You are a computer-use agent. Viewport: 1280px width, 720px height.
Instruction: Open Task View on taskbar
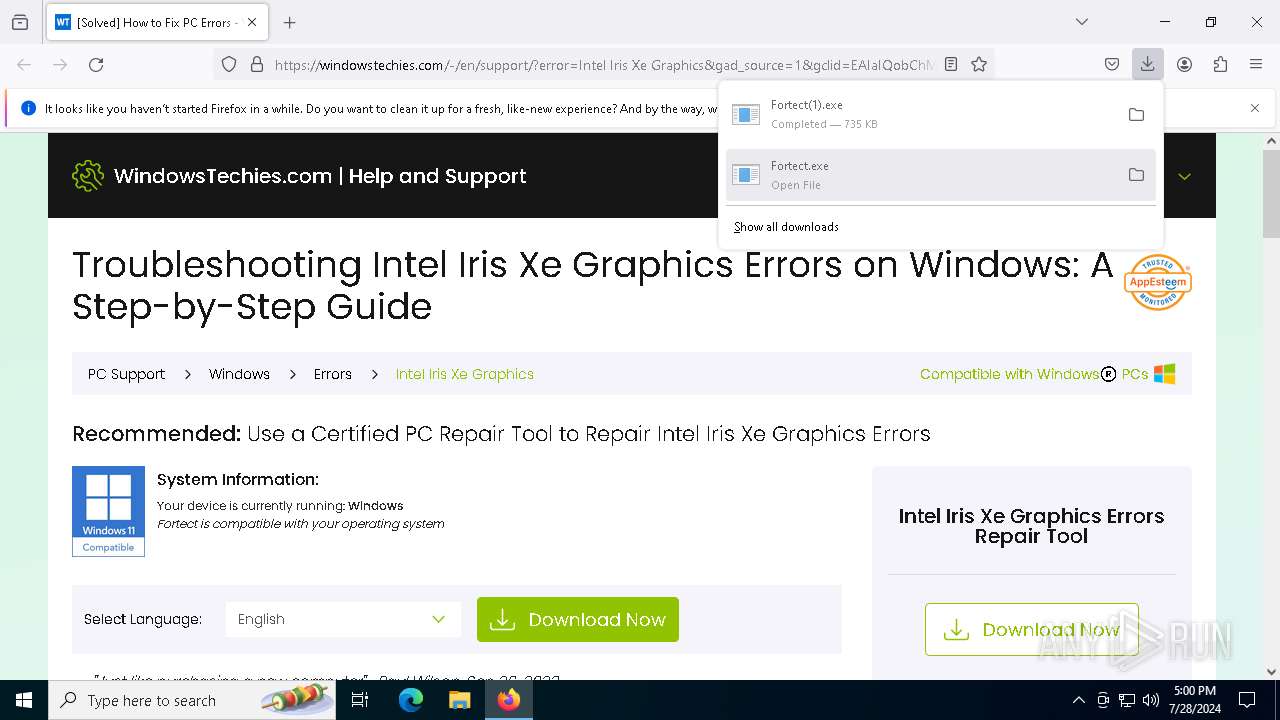click(360, 700)
